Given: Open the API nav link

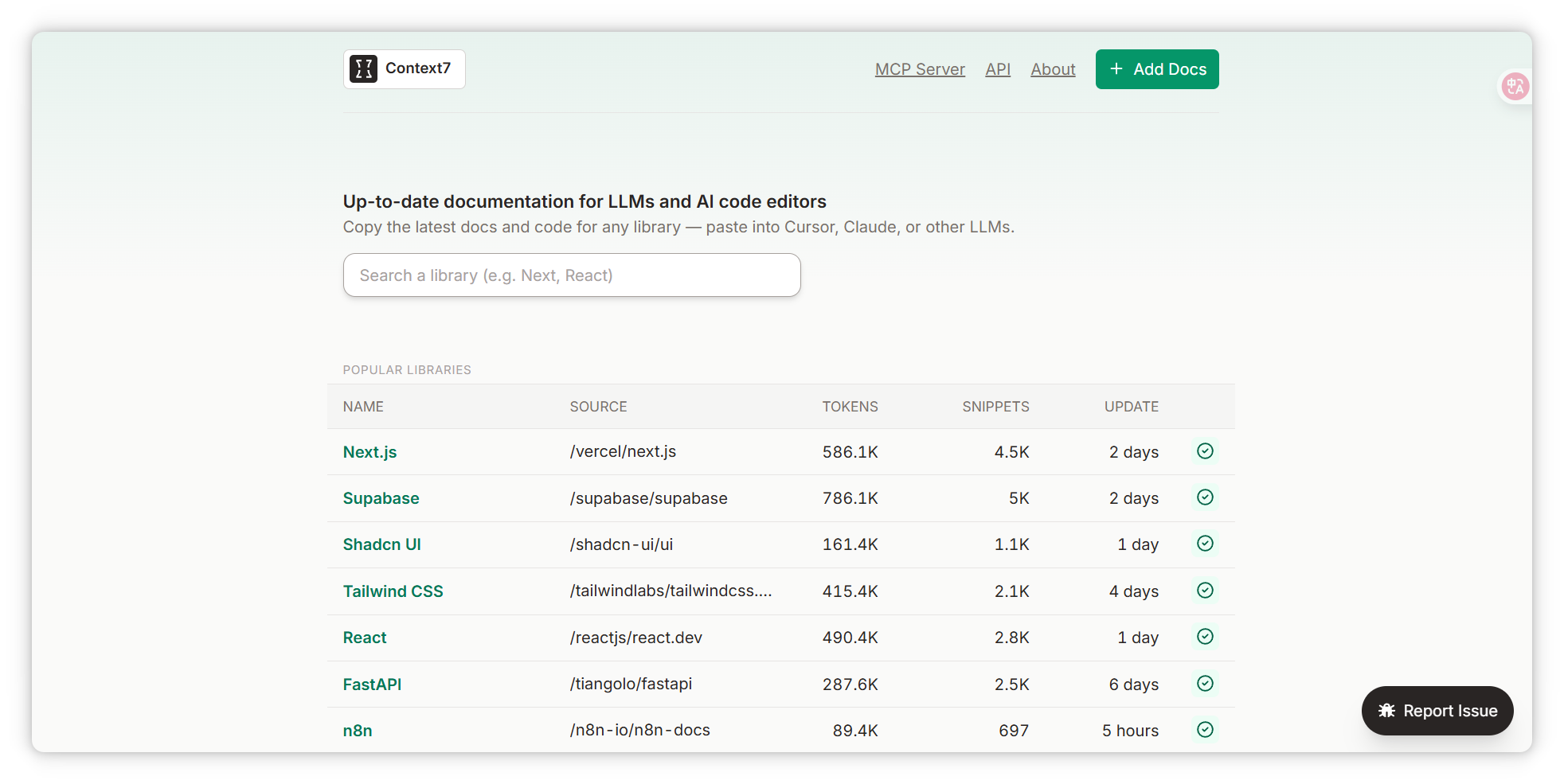Looking at the screenshot, I should (x=997, y=69).
